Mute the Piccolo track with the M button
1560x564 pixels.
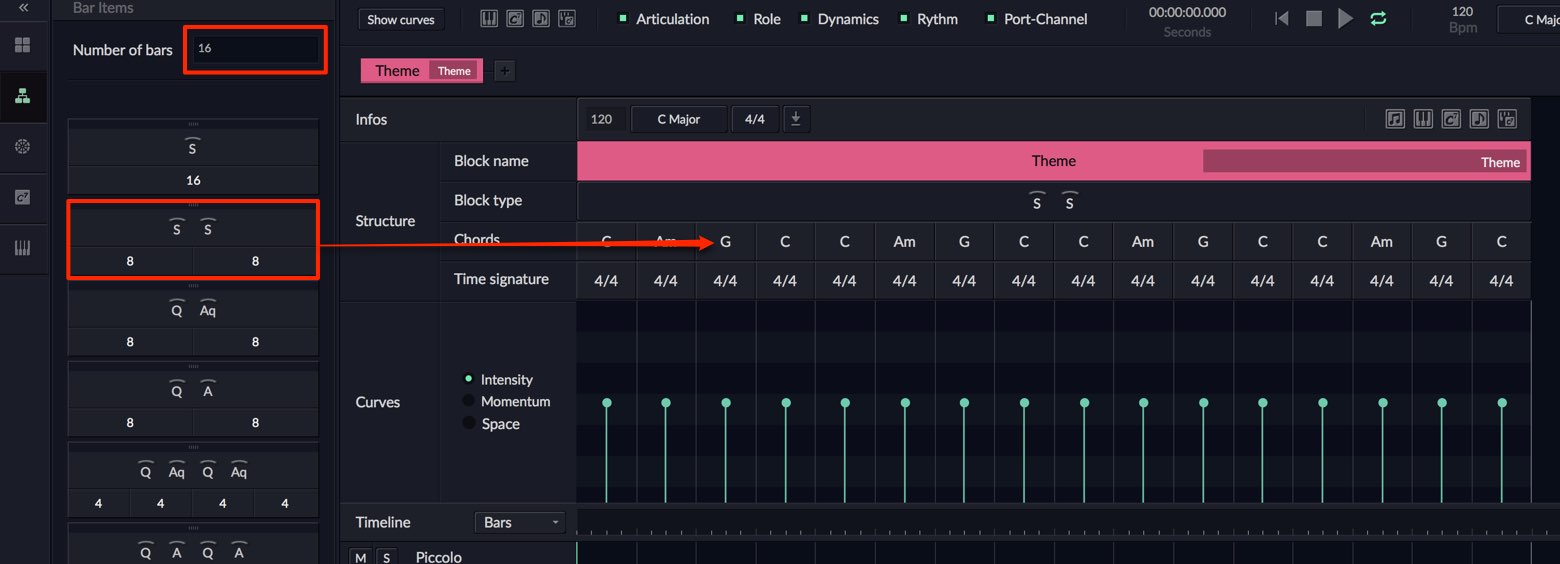tap(360, 557)
